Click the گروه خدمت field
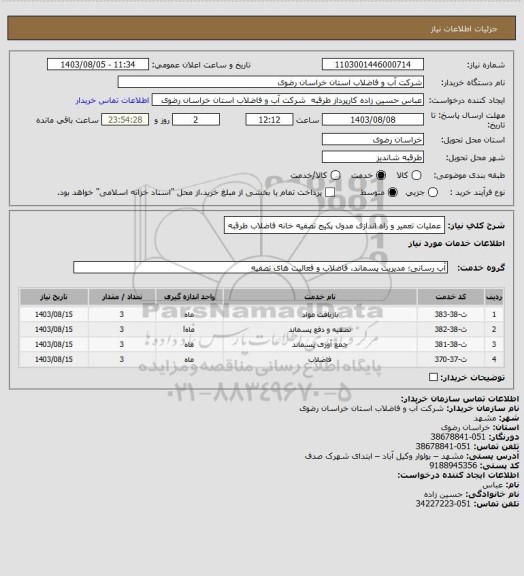Viewport: 524px width, 576px height. click(260, 268)
